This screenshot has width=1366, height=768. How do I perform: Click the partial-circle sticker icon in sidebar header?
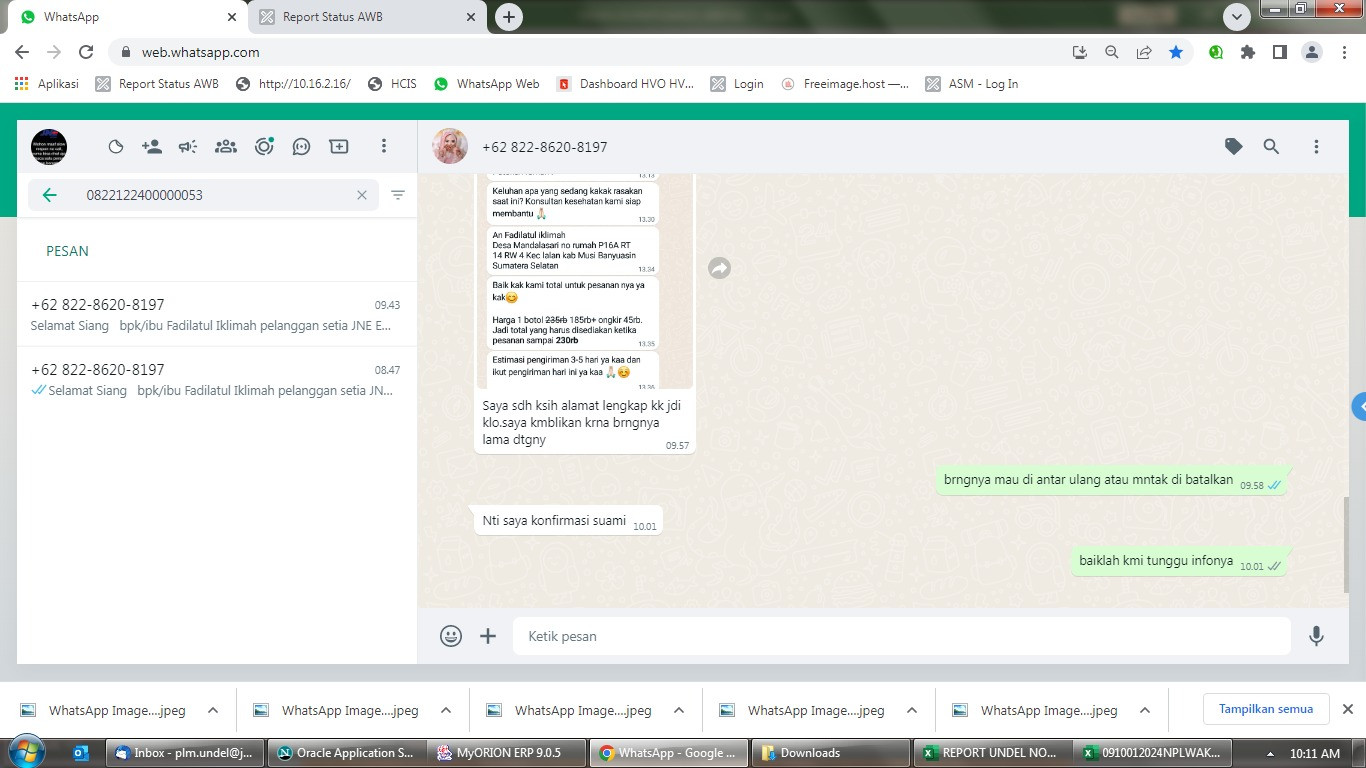coord(116,147)
